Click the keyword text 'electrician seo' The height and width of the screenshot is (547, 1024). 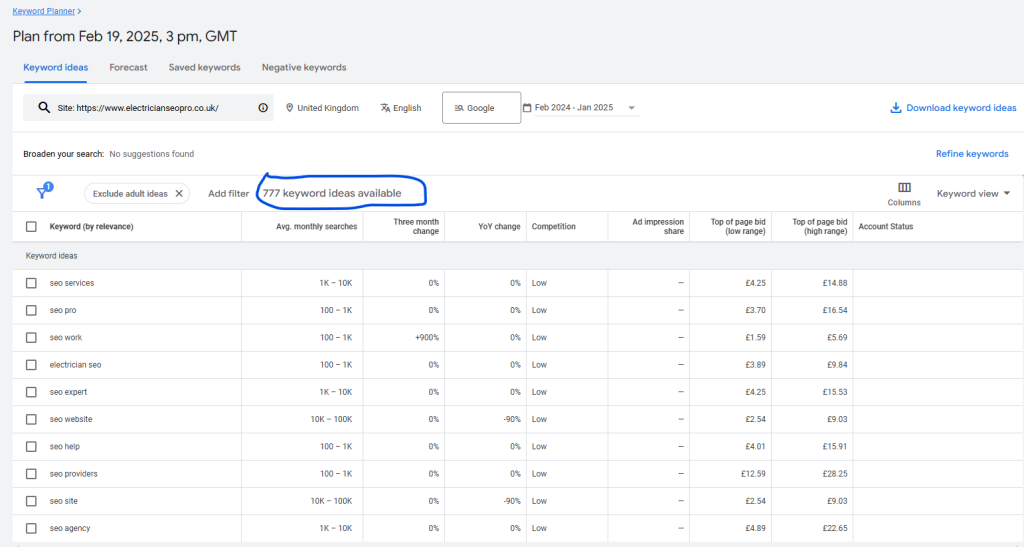75,365
